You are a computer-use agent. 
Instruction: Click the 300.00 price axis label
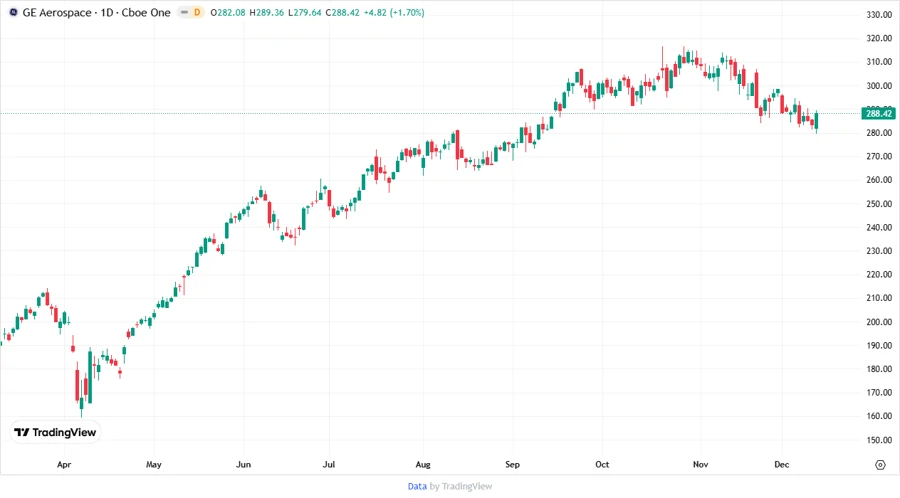tap(879, 86)
